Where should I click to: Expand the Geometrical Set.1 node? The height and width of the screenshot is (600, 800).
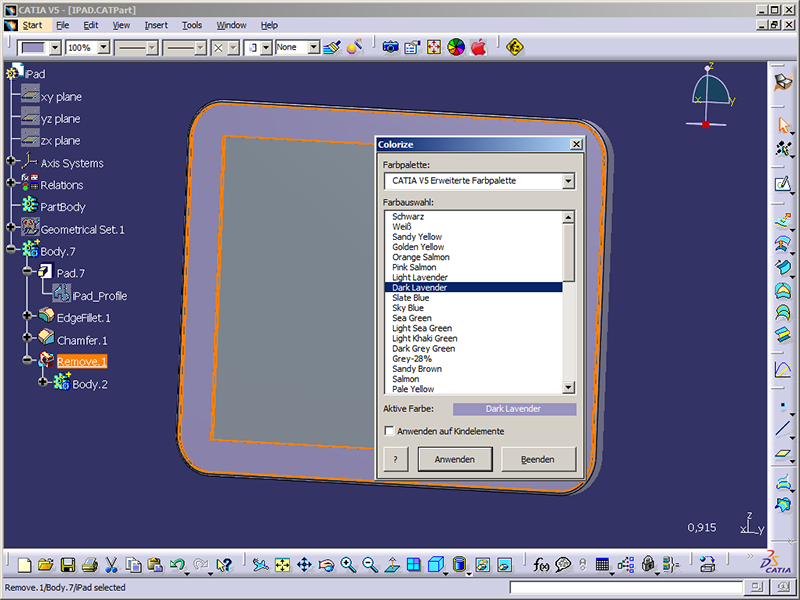[11, 227]
